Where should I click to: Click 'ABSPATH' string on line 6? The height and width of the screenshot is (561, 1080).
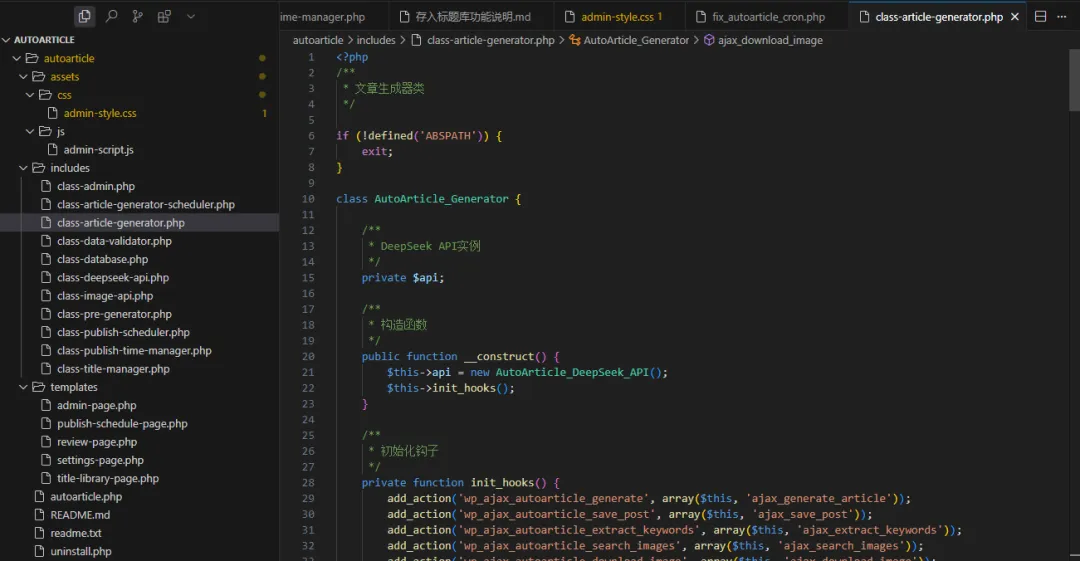tap(448, 136)
